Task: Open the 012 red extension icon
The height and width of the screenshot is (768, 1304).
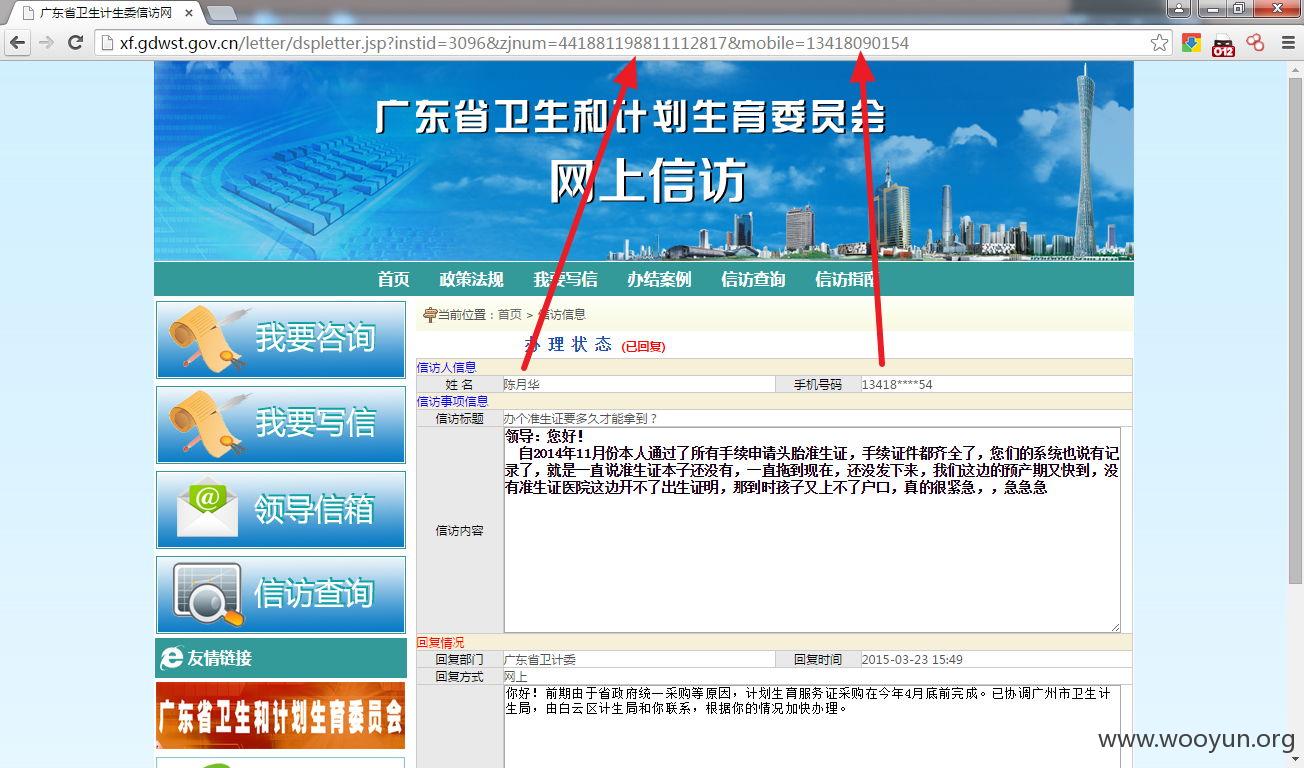Action: [1223, 44]
